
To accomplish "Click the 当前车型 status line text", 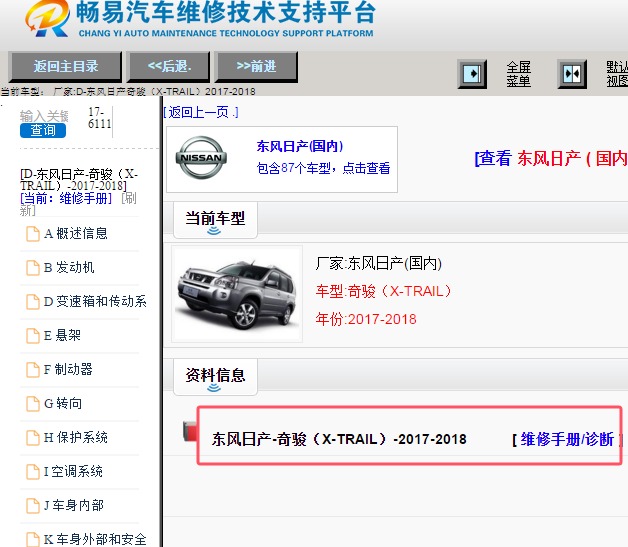I will (128, 92).
